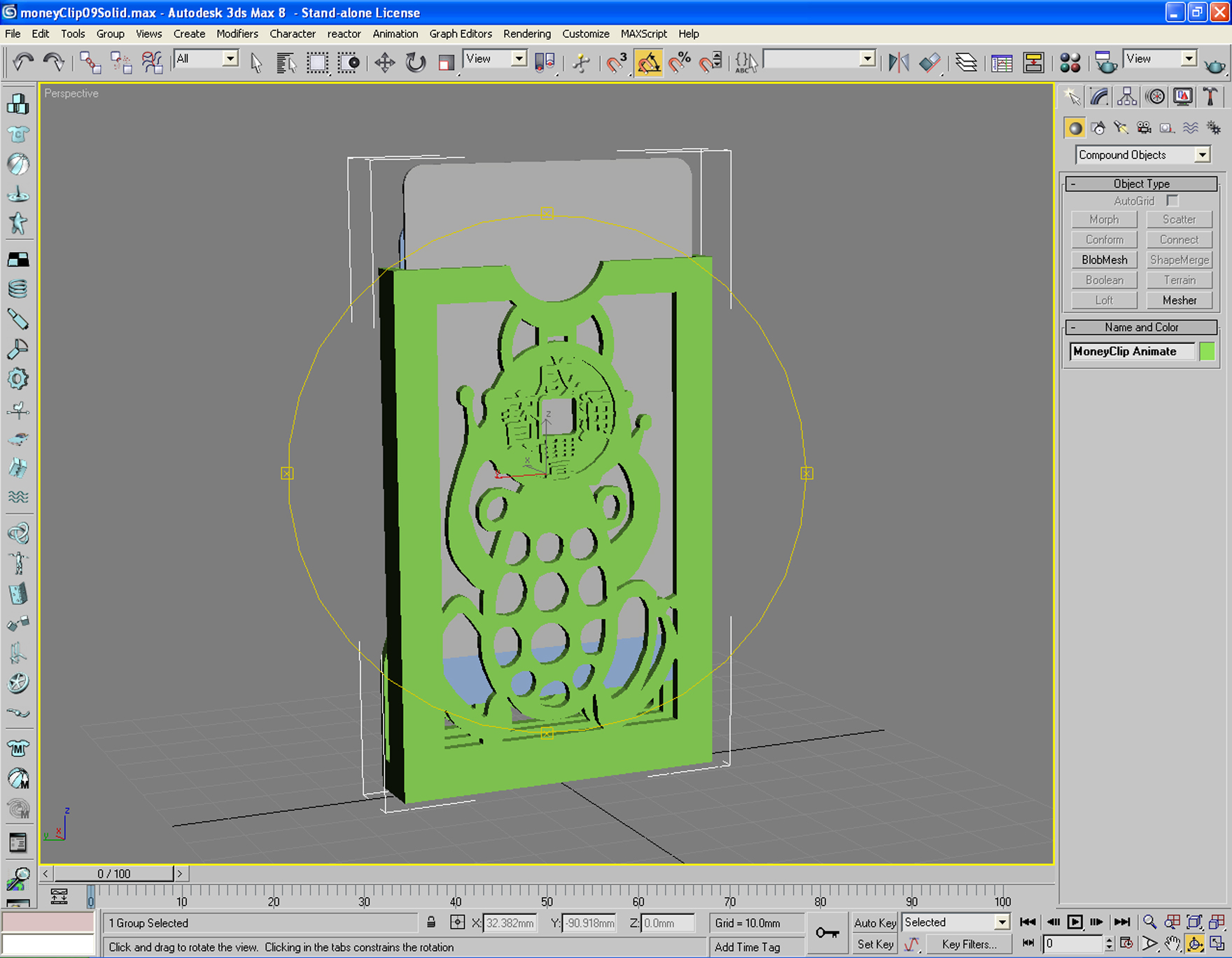Activate the Select and Rotate tool
1232x958 pixels.
[416, 63]
